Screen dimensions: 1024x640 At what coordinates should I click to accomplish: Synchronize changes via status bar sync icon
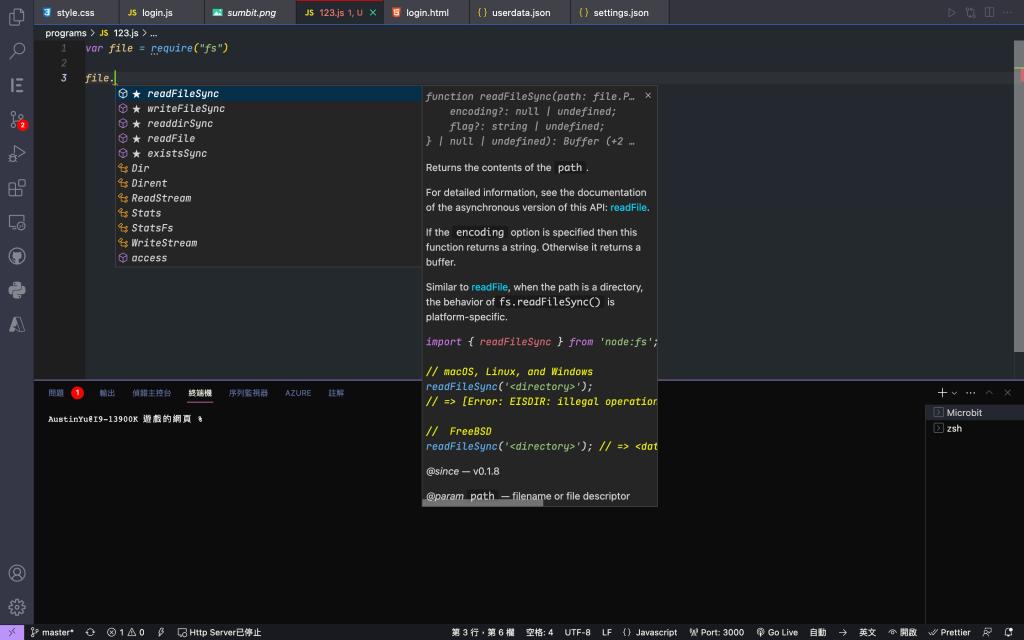pyautogui.click(x=90, y=632)
